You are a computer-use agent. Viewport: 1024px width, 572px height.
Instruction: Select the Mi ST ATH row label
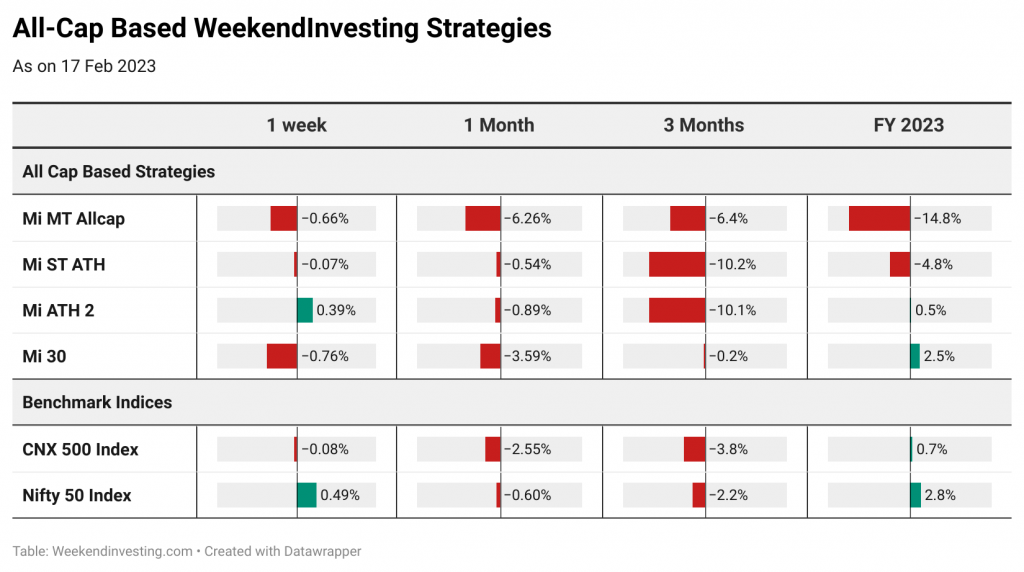point(64,264)
